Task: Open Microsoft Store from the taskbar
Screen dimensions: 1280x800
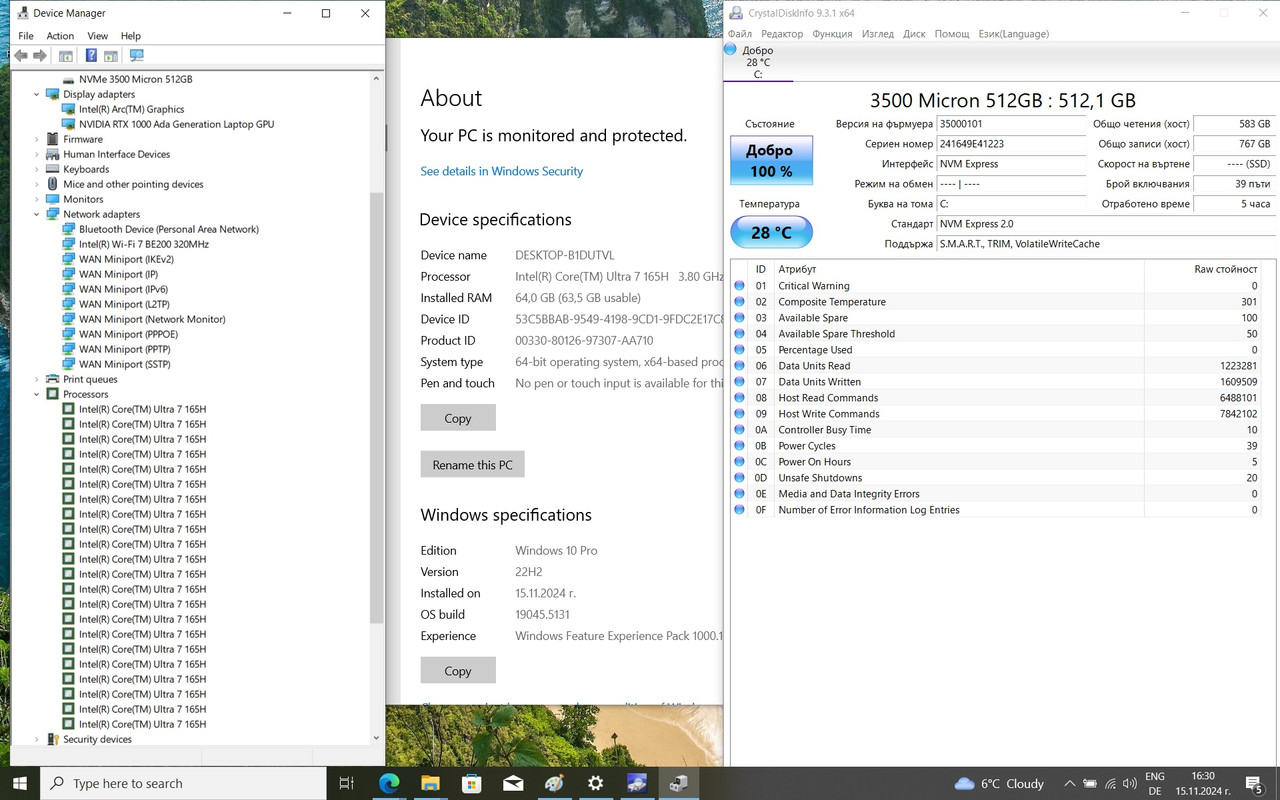Action: point(471,783)
